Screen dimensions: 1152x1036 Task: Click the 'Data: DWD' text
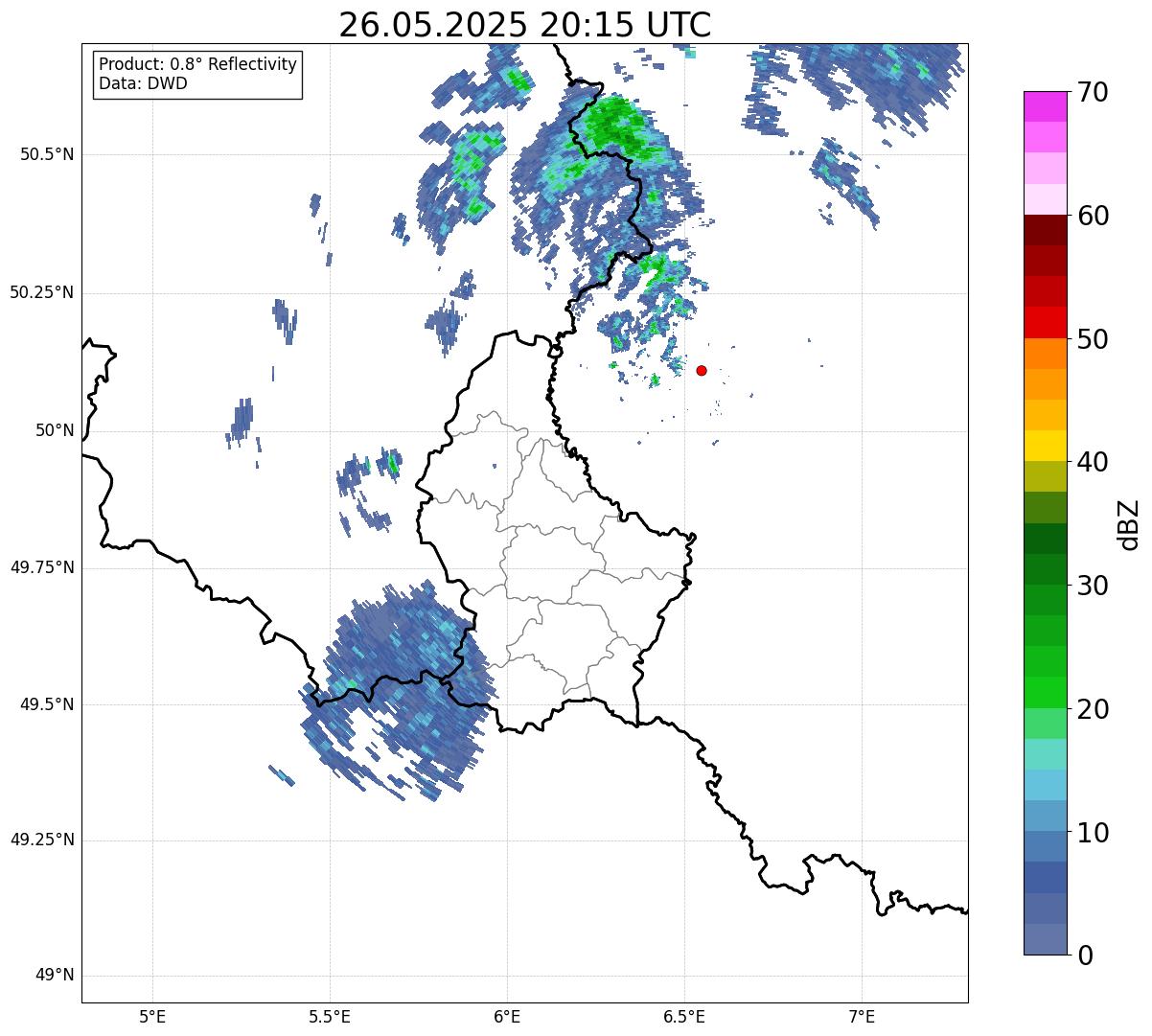point(143,83)
